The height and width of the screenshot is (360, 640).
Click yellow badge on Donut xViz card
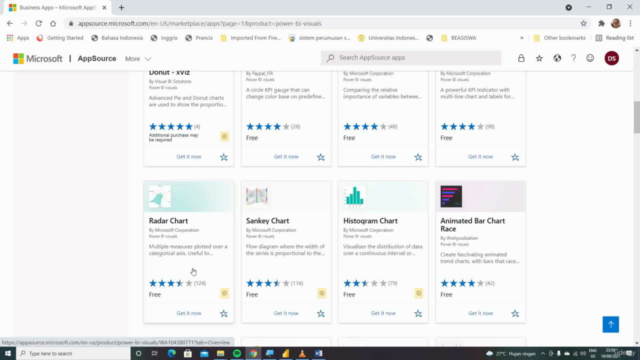(x=224, y=136)
